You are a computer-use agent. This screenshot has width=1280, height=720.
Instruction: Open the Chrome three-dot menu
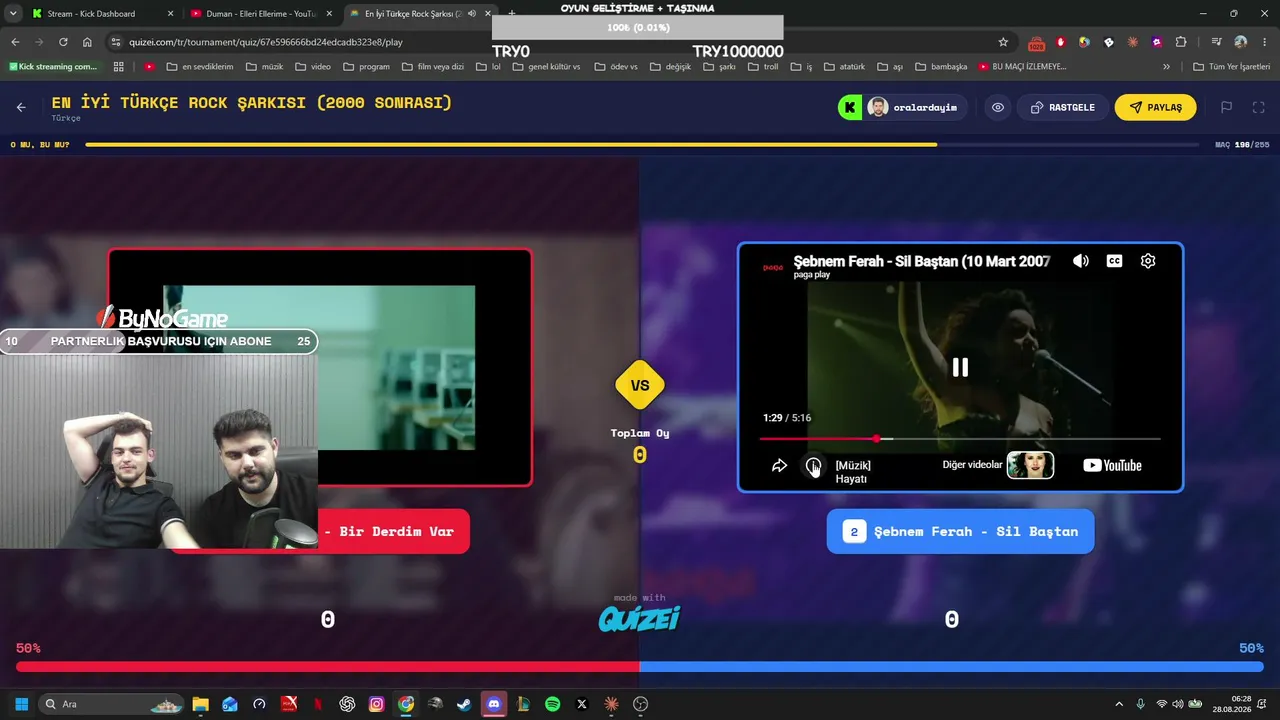[1264, 42]
